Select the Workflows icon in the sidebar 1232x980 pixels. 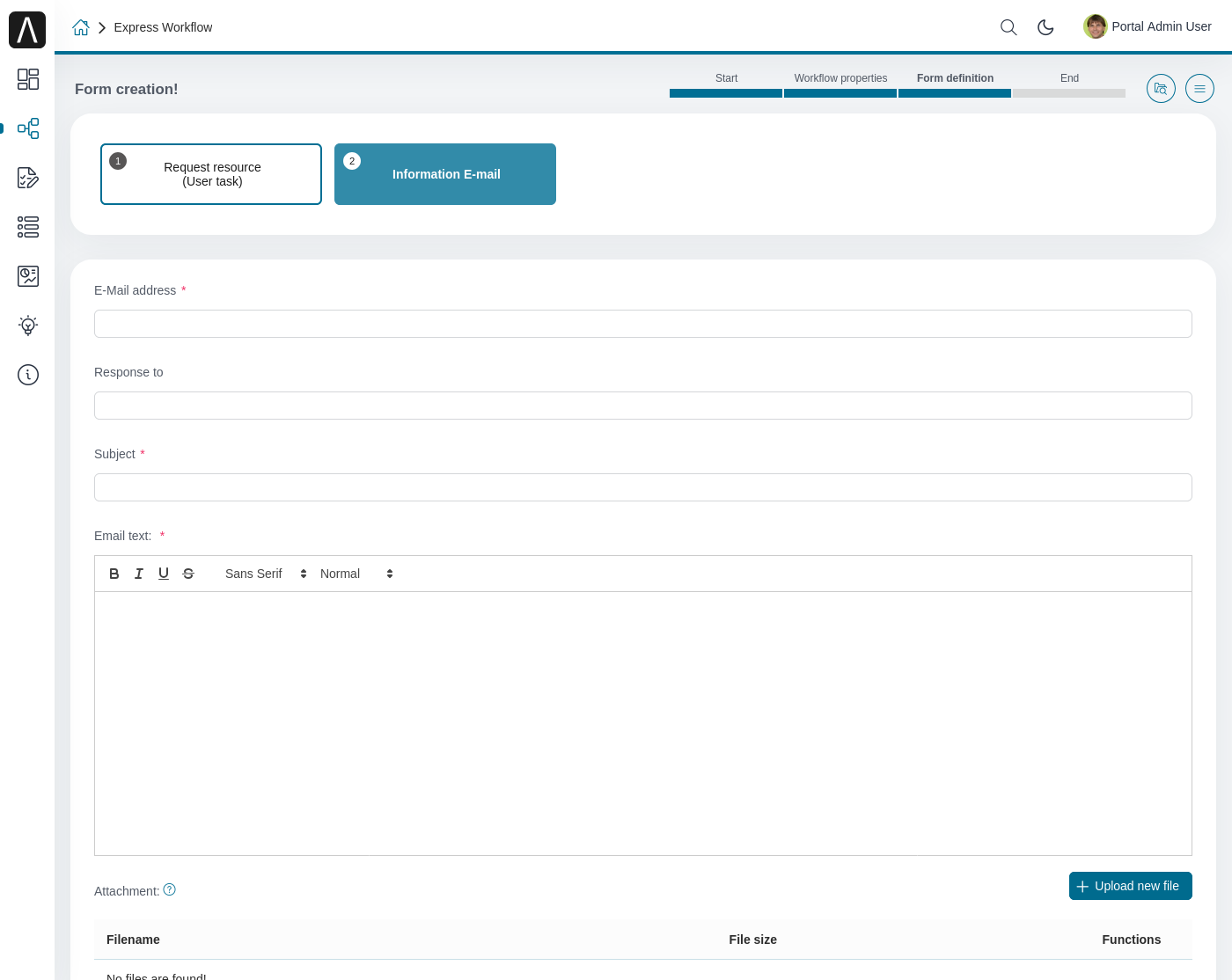click(28, 128)
